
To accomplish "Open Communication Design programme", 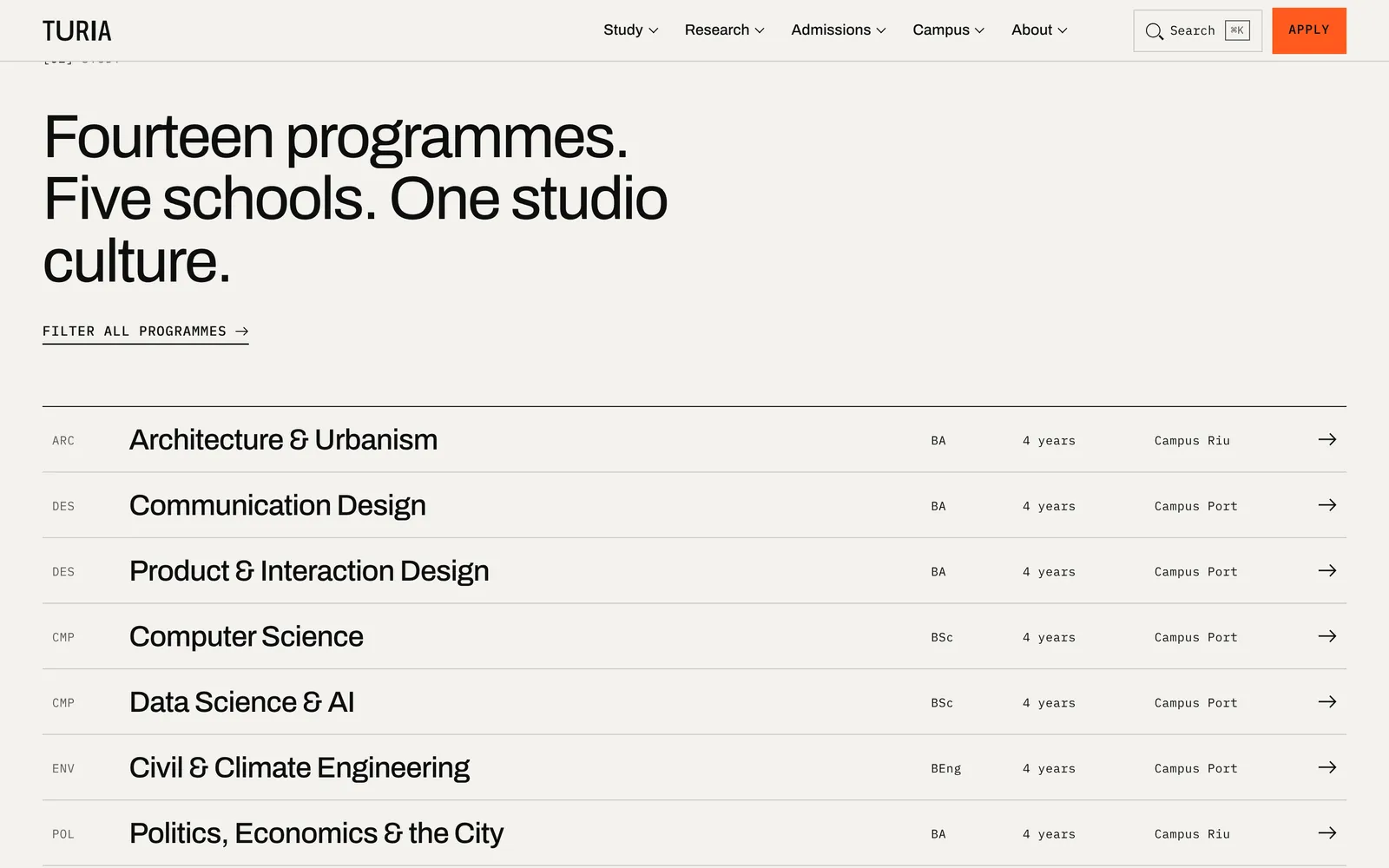I will (694, 505).
